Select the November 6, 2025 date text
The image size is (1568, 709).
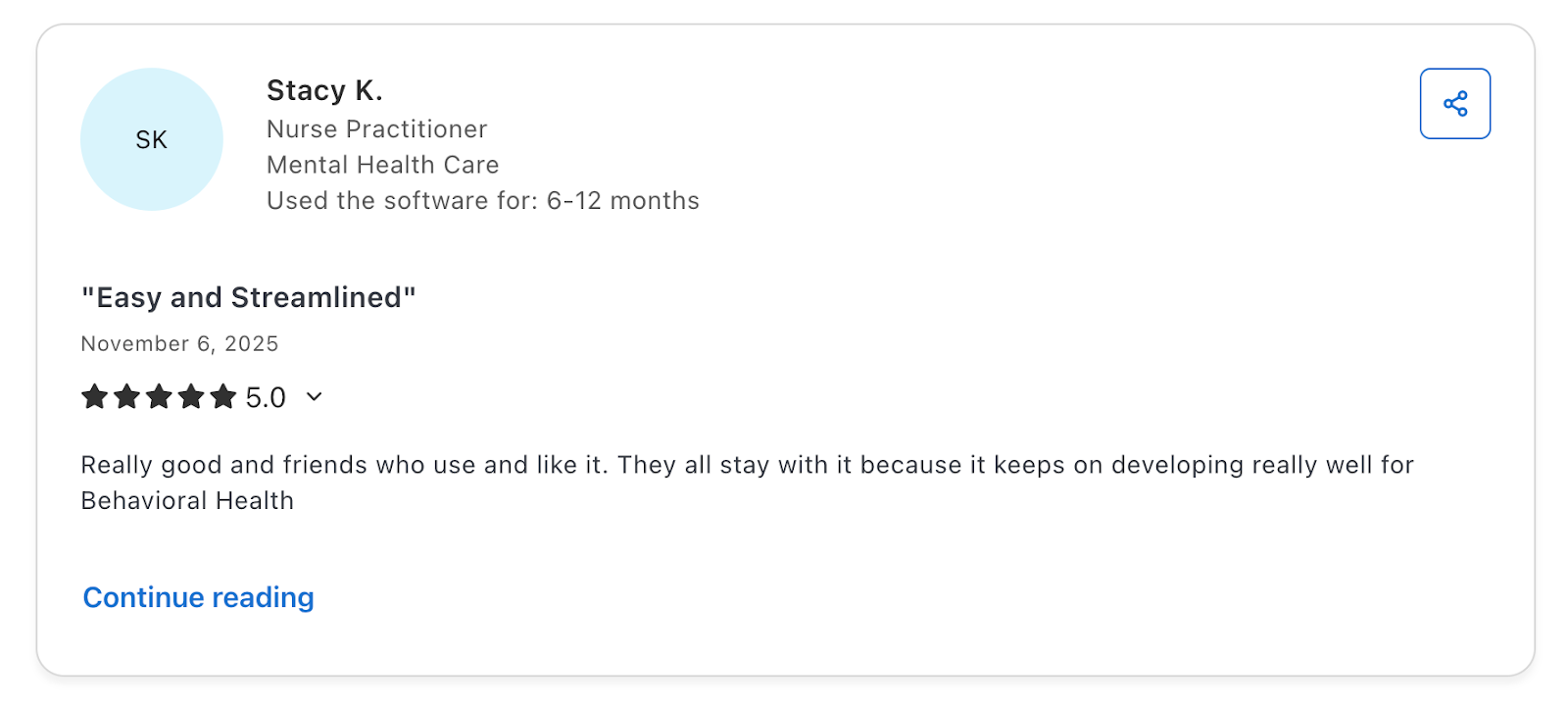179,343
